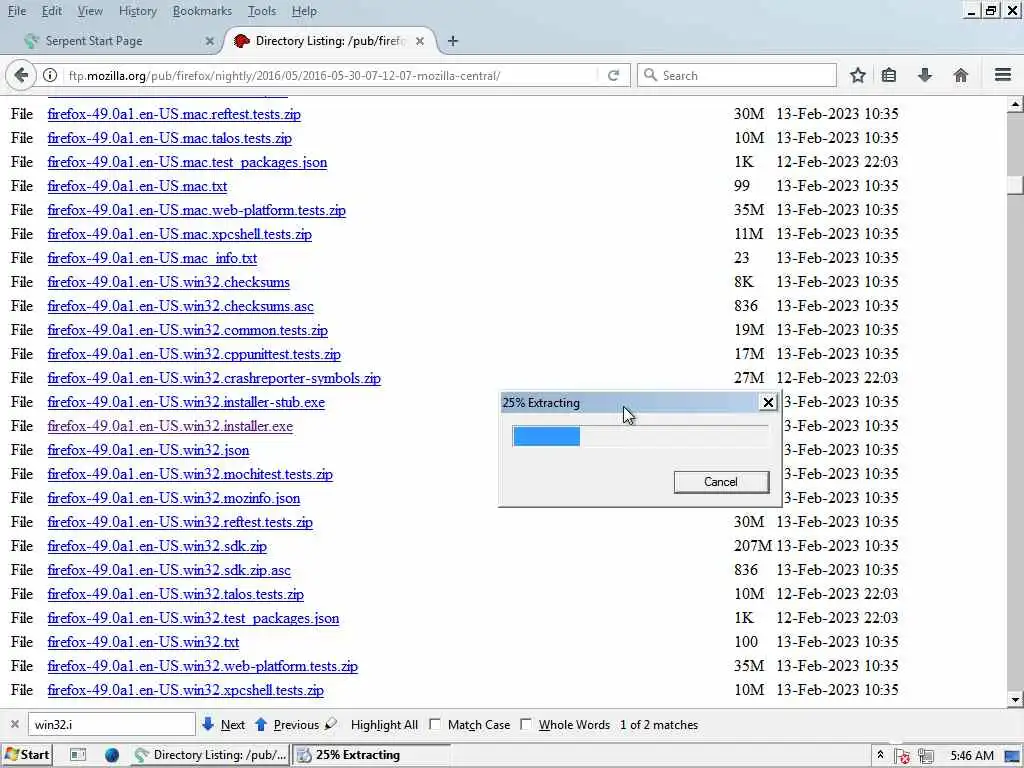
Task: Open downloads arrow icon
Action: point(925,75)
